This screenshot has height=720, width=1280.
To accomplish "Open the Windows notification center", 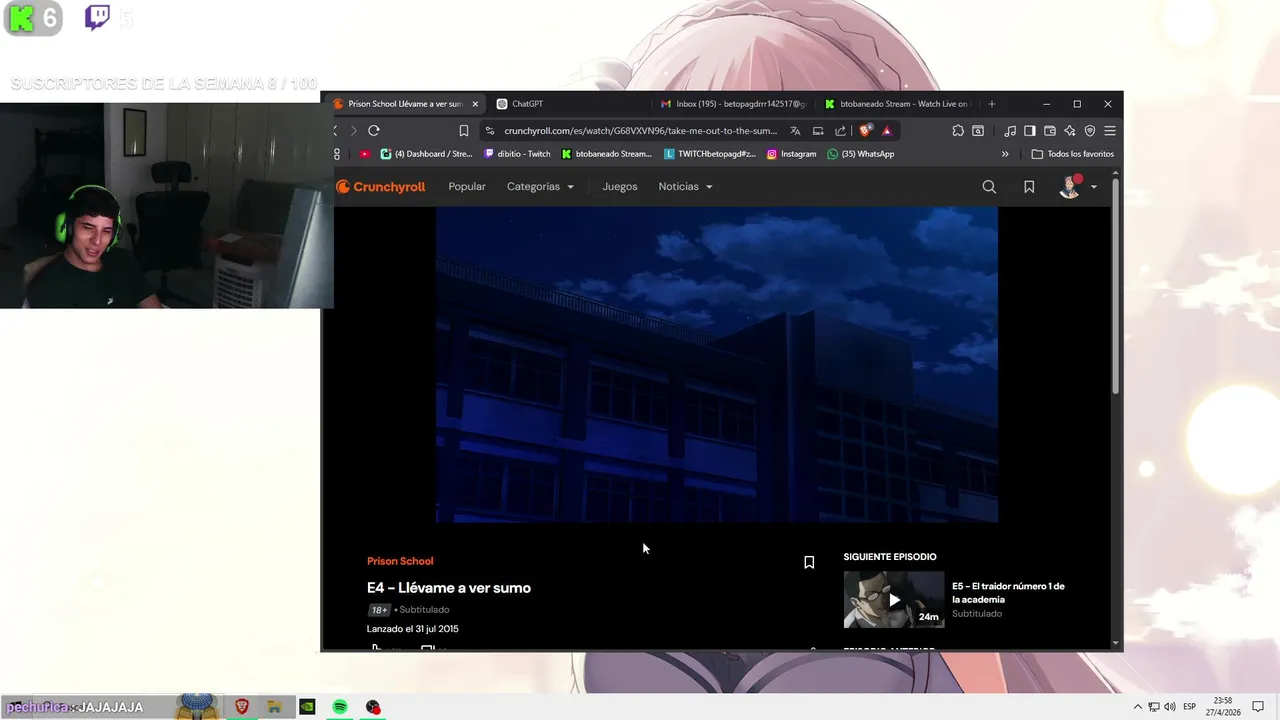I will [x=1256, y=707].
